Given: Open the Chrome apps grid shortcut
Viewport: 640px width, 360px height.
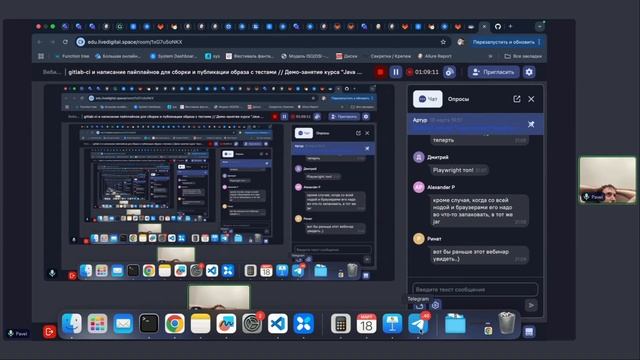Looking at the screenshot, I should click(41, 56).
